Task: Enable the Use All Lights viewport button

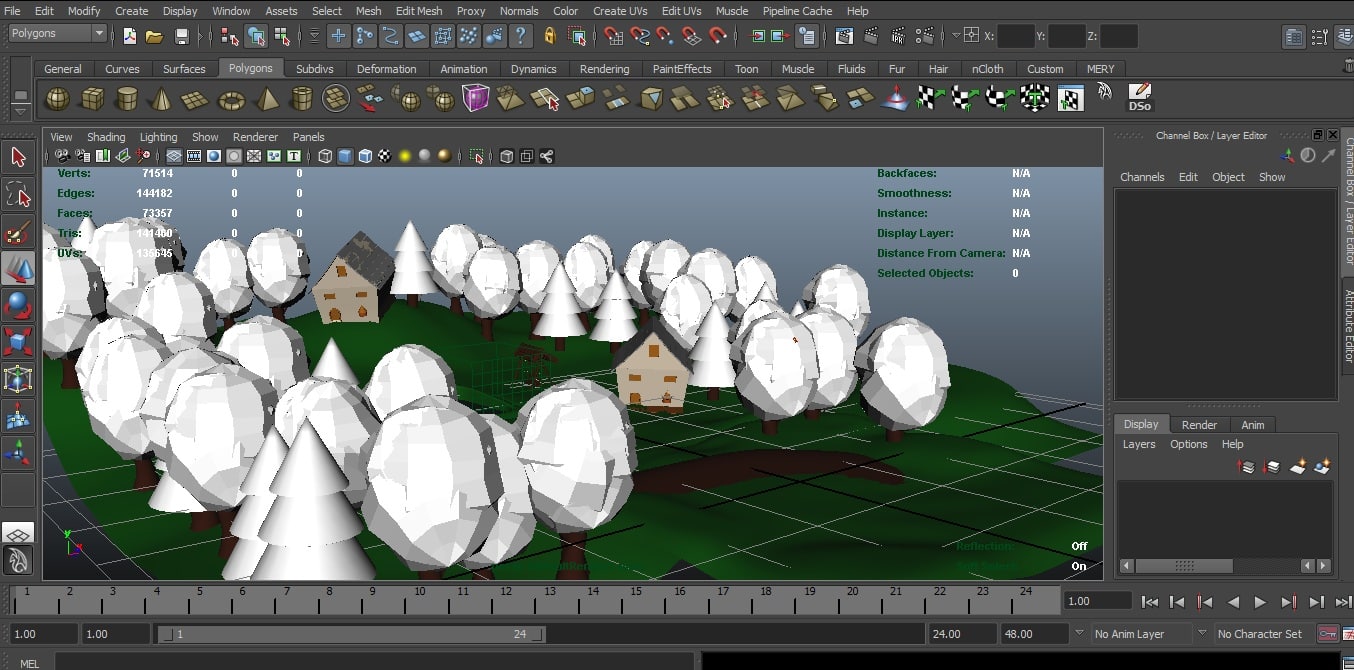Action: pyautogui.click(x=405, y=156)
